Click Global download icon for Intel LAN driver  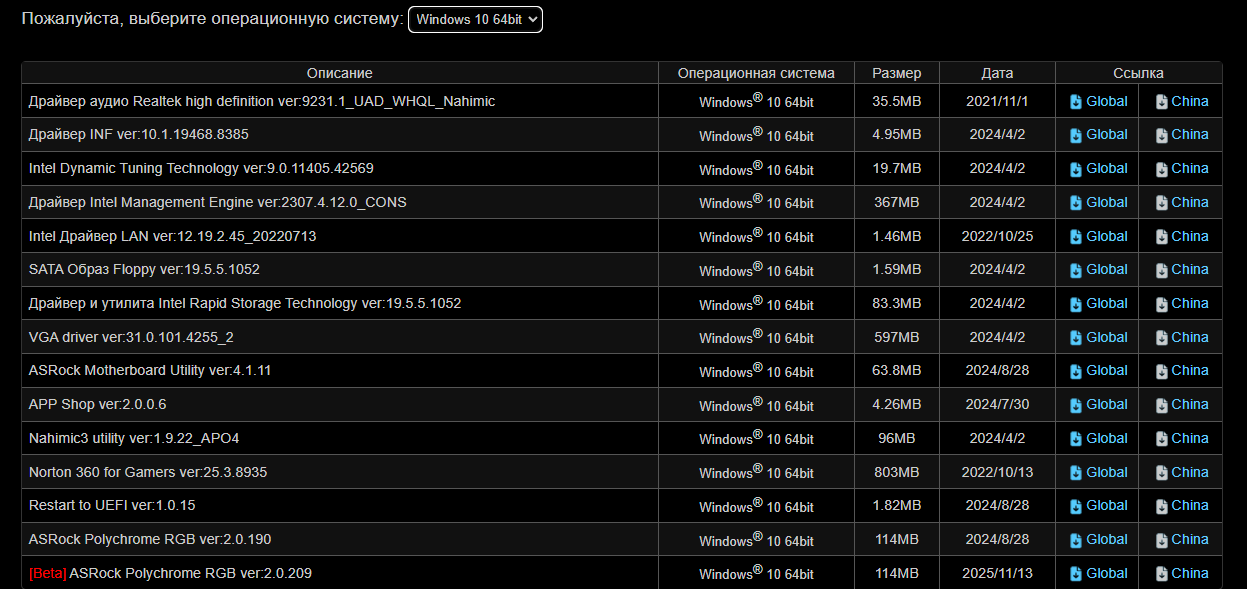(x=1076, y=237)
